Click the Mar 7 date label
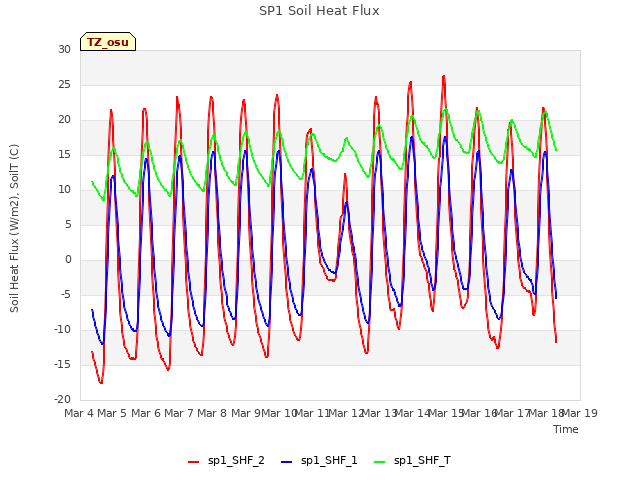The width and height of the screenshot is (640, 480). click(179, 413)
